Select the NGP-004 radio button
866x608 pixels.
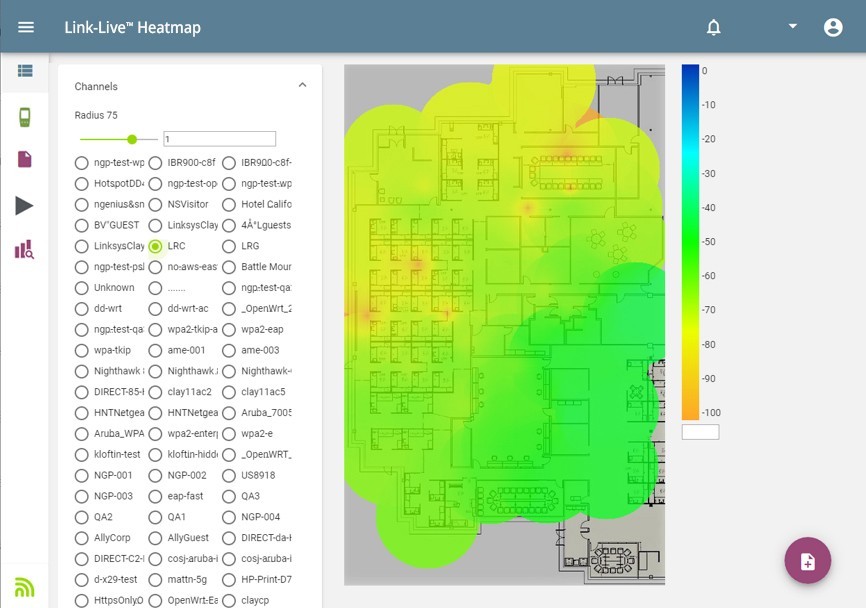tap(229, 517)
